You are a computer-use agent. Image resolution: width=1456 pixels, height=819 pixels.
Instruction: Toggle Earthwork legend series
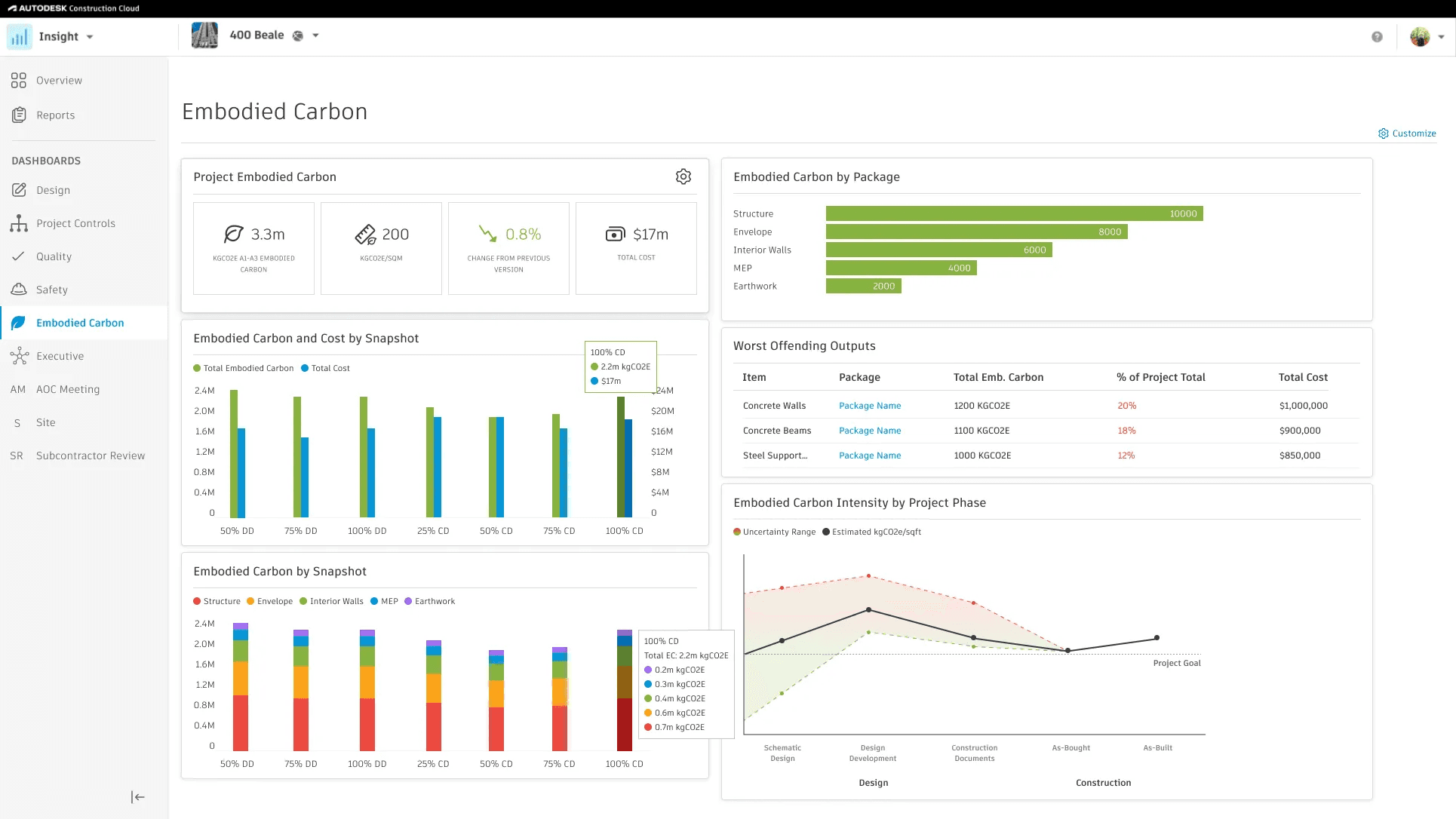click(429, 601)
